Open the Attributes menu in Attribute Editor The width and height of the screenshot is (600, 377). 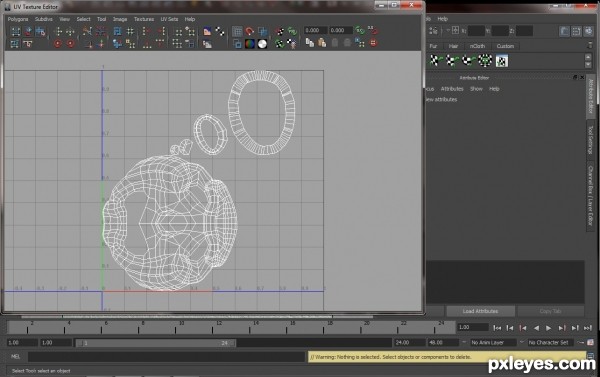point(452,89)
